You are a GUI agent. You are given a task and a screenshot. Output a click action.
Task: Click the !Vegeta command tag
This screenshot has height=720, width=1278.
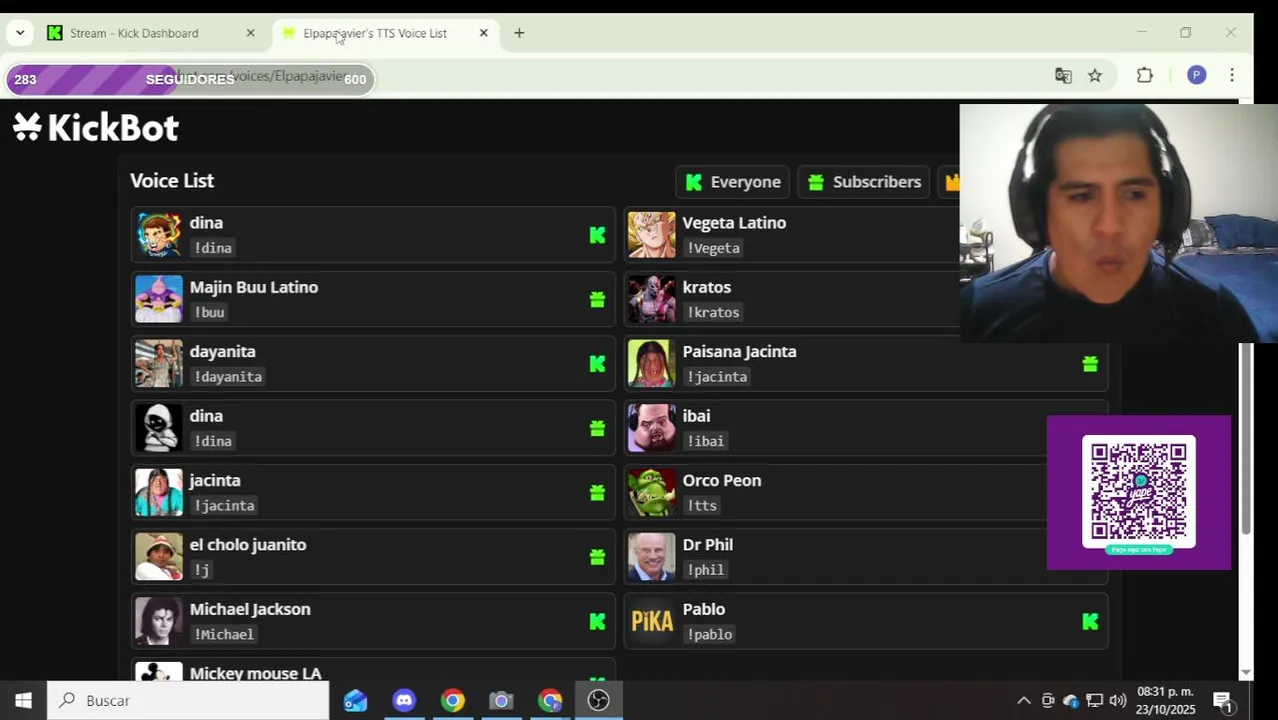(x=713, y=248)
